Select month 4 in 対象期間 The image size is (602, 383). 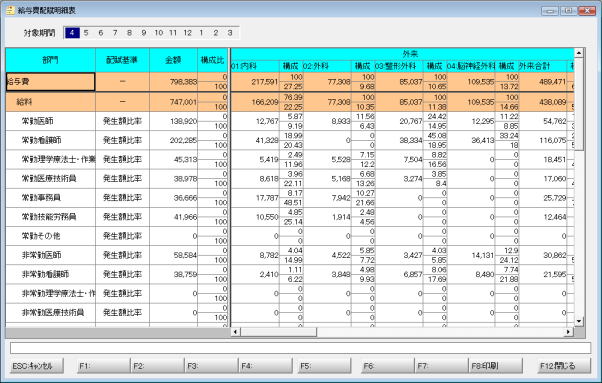[72, 33]
